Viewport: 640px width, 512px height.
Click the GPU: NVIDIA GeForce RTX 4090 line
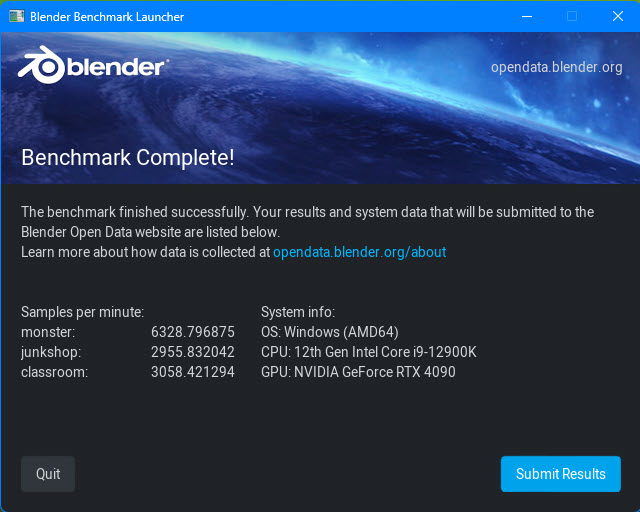(x=358, y=372)
